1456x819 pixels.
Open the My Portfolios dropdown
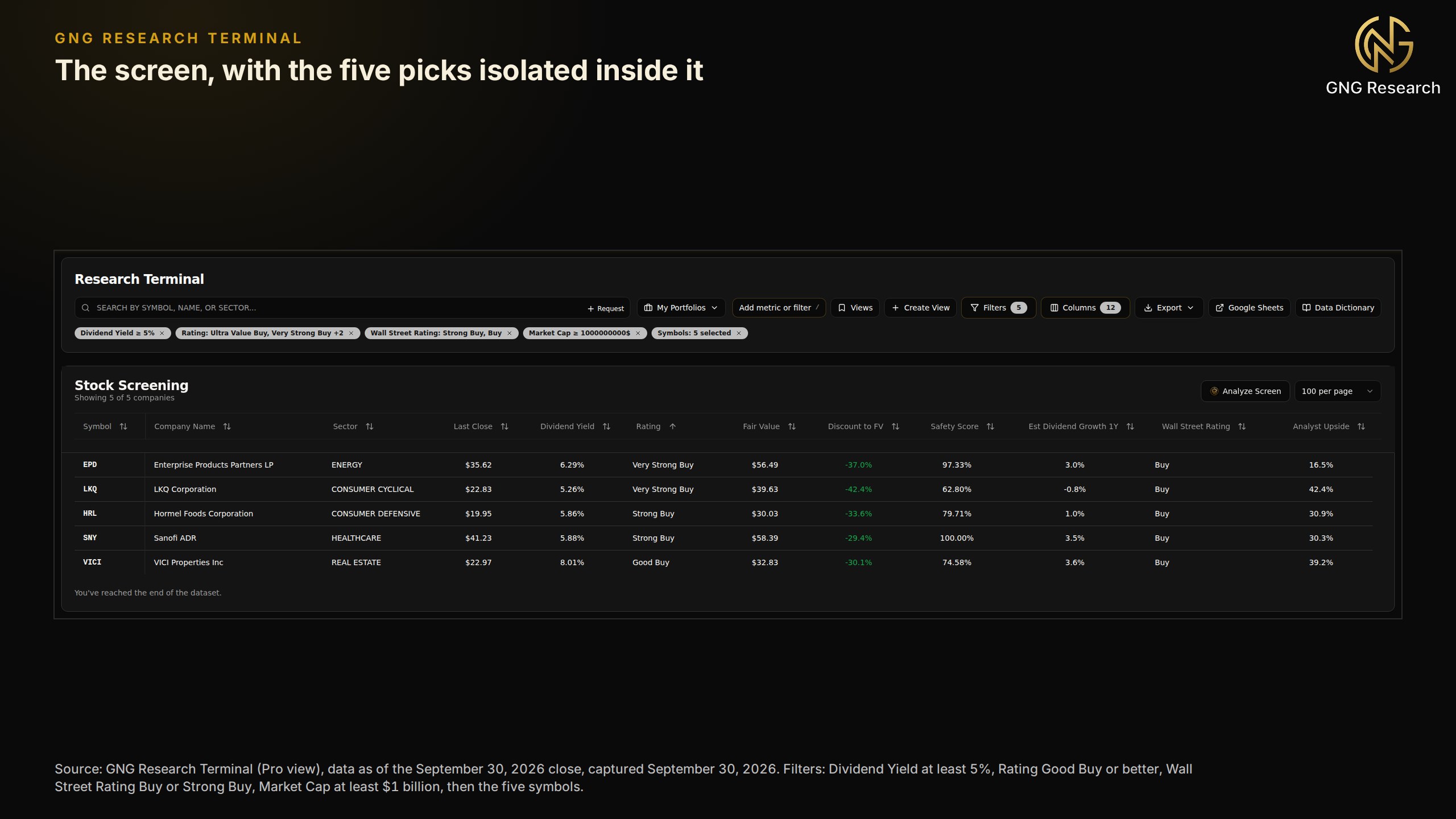click(681, 308)
